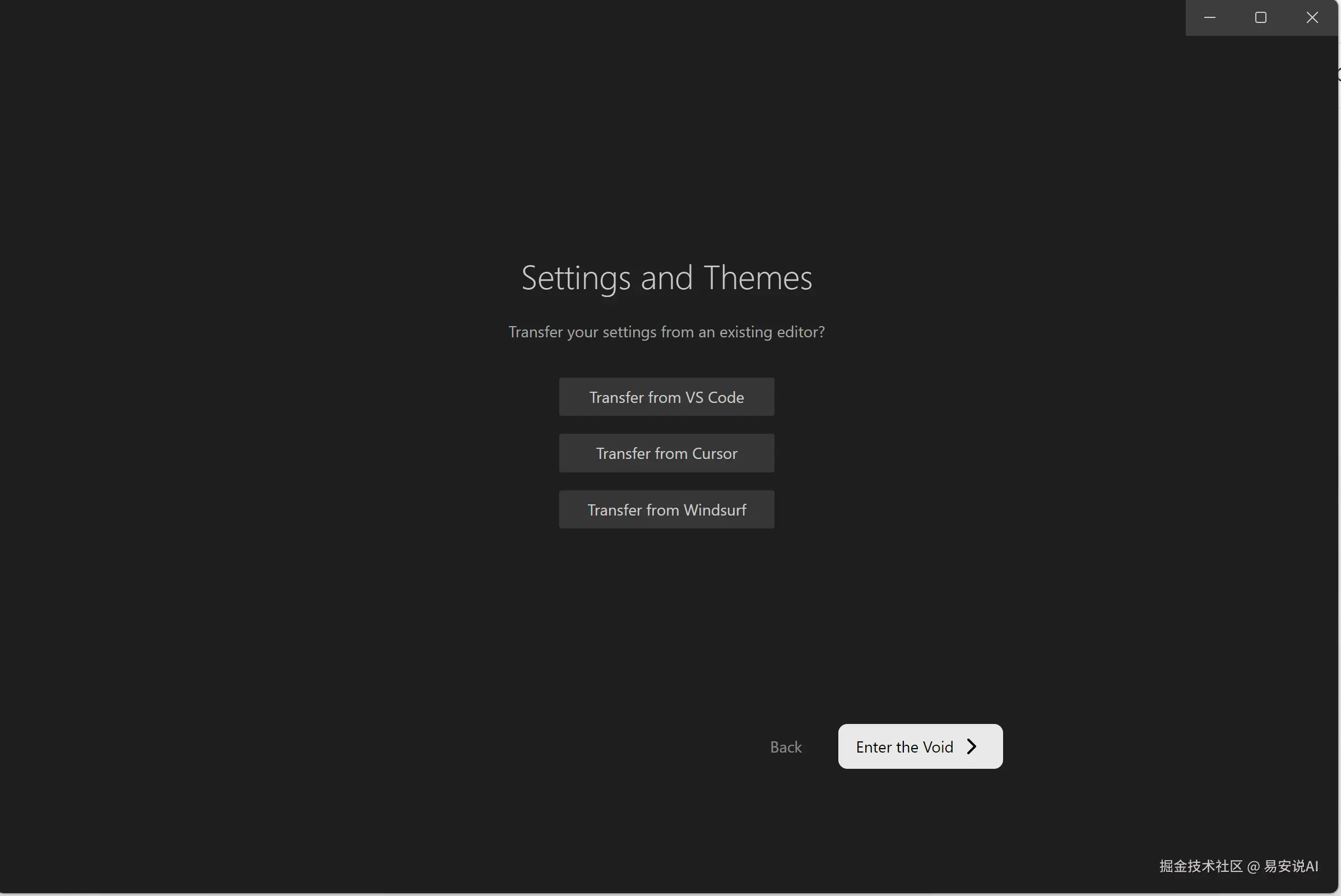This screenshot has width=1341, height=896.
Task: Go Back to the previous onboarding step
Action: pyautogui.click(x=786, y=747)
